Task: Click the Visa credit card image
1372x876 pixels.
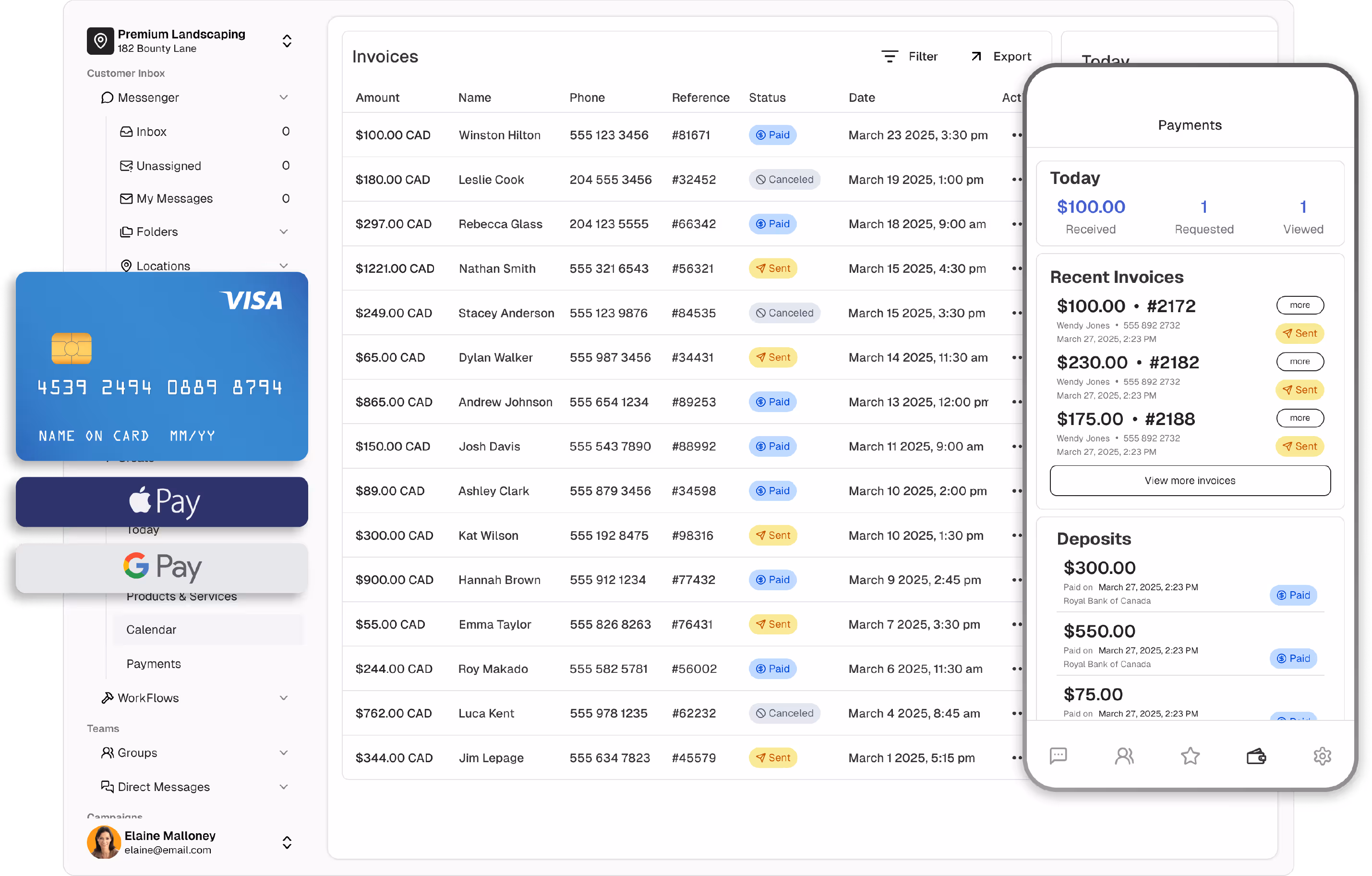Action: tap(162, 366)
